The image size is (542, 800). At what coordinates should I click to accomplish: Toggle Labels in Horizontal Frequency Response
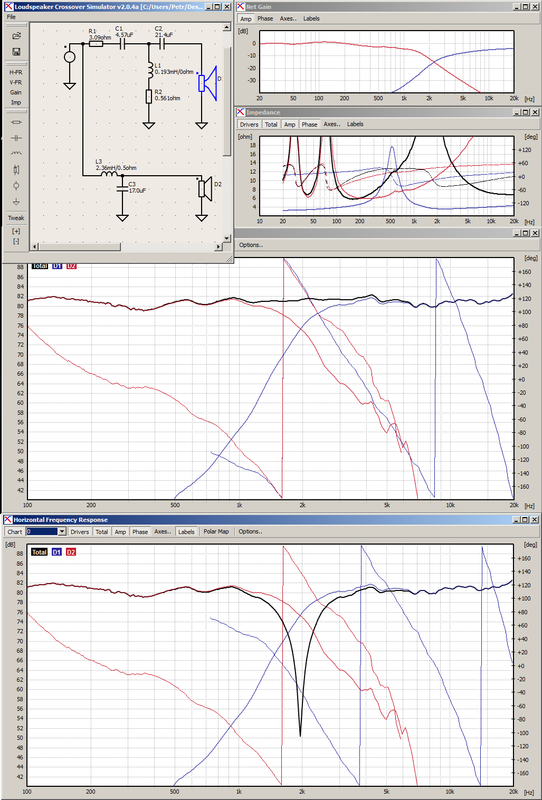(x=186, y=532)
